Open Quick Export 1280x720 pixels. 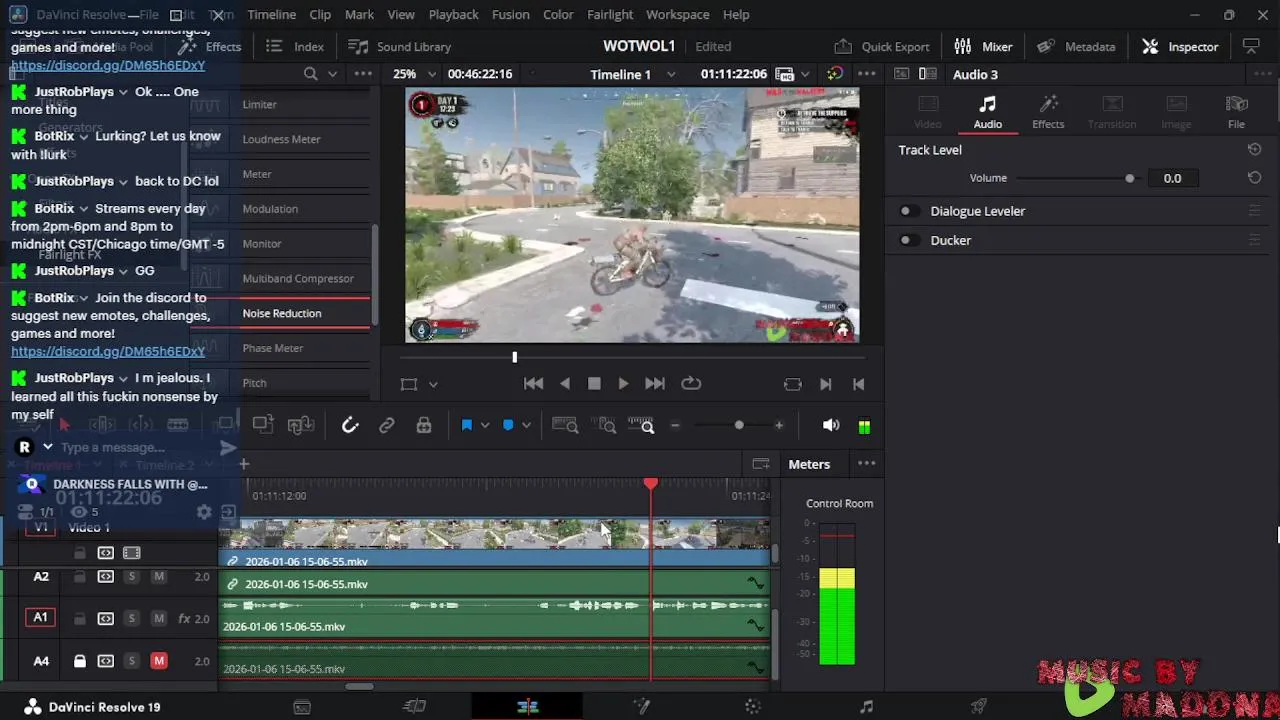point(882,46)
